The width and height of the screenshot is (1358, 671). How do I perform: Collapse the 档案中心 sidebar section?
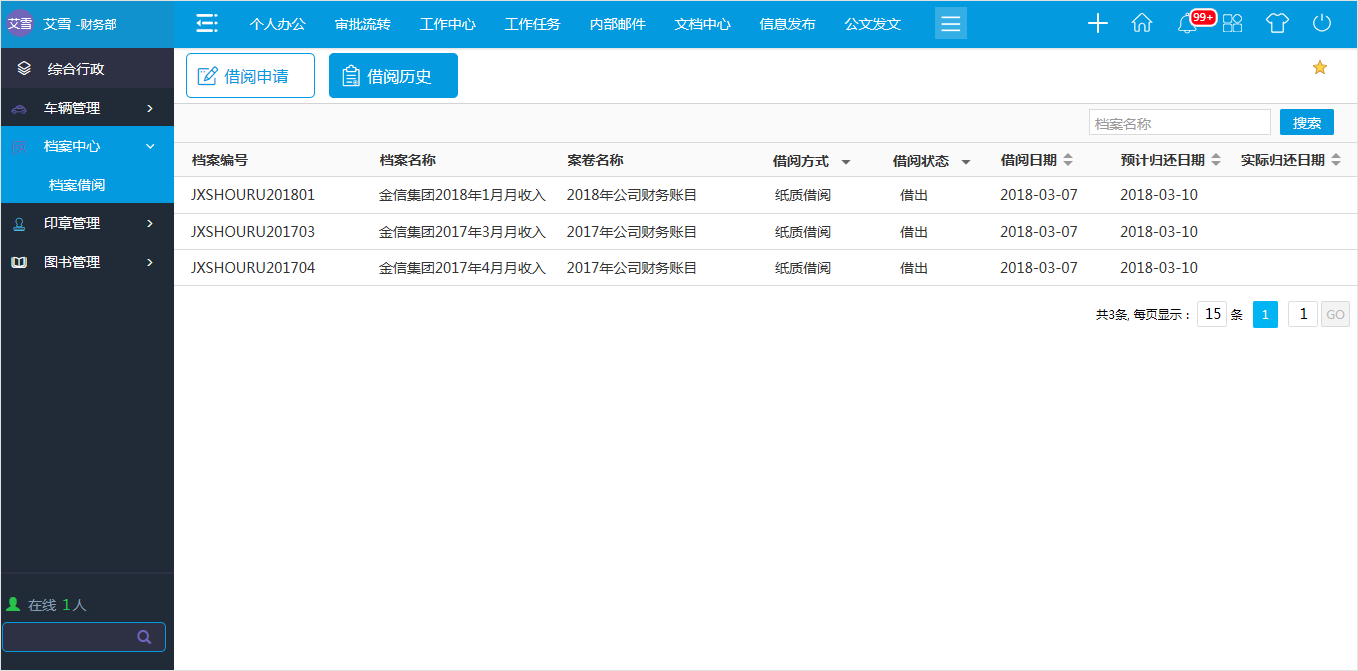pyautogui.click(x=87, y=145)
